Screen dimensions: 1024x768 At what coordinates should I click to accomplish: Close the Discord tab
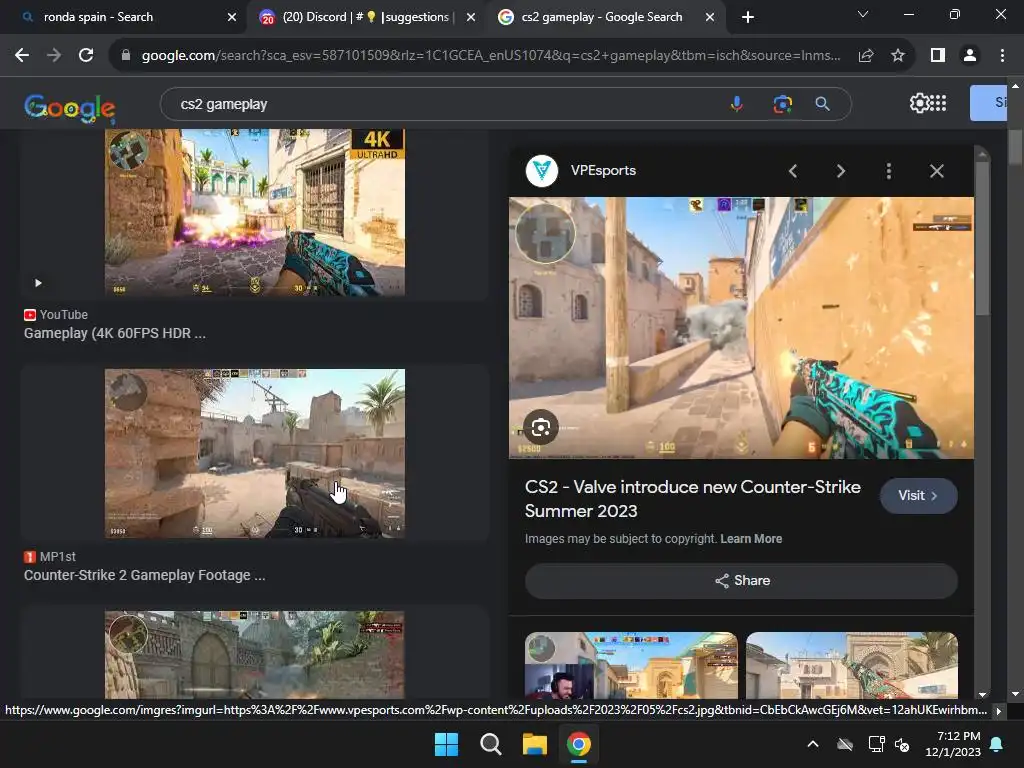tap(471, 17)
